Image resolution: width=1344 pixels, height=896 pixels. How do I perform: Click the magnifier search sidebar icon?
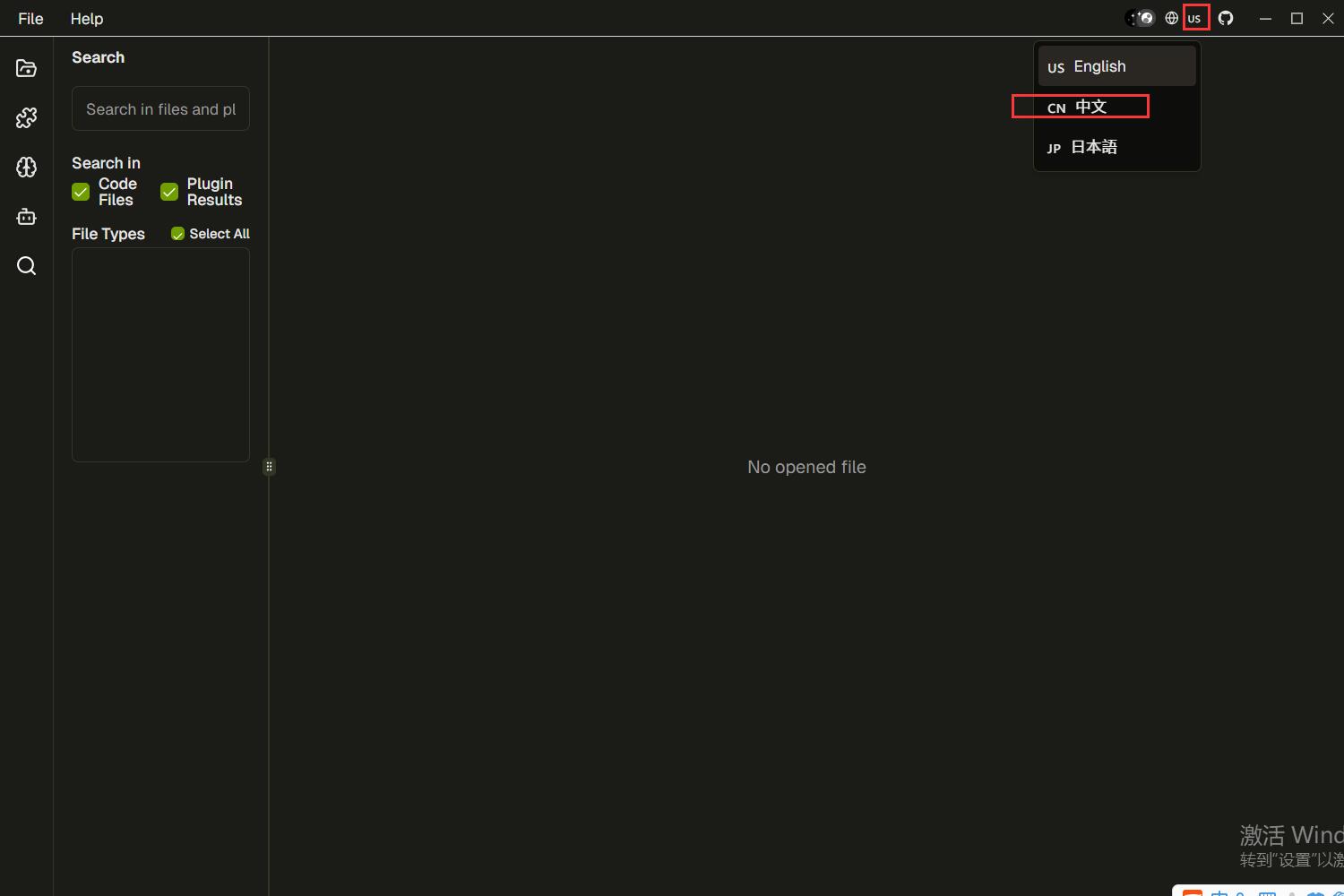26,266
